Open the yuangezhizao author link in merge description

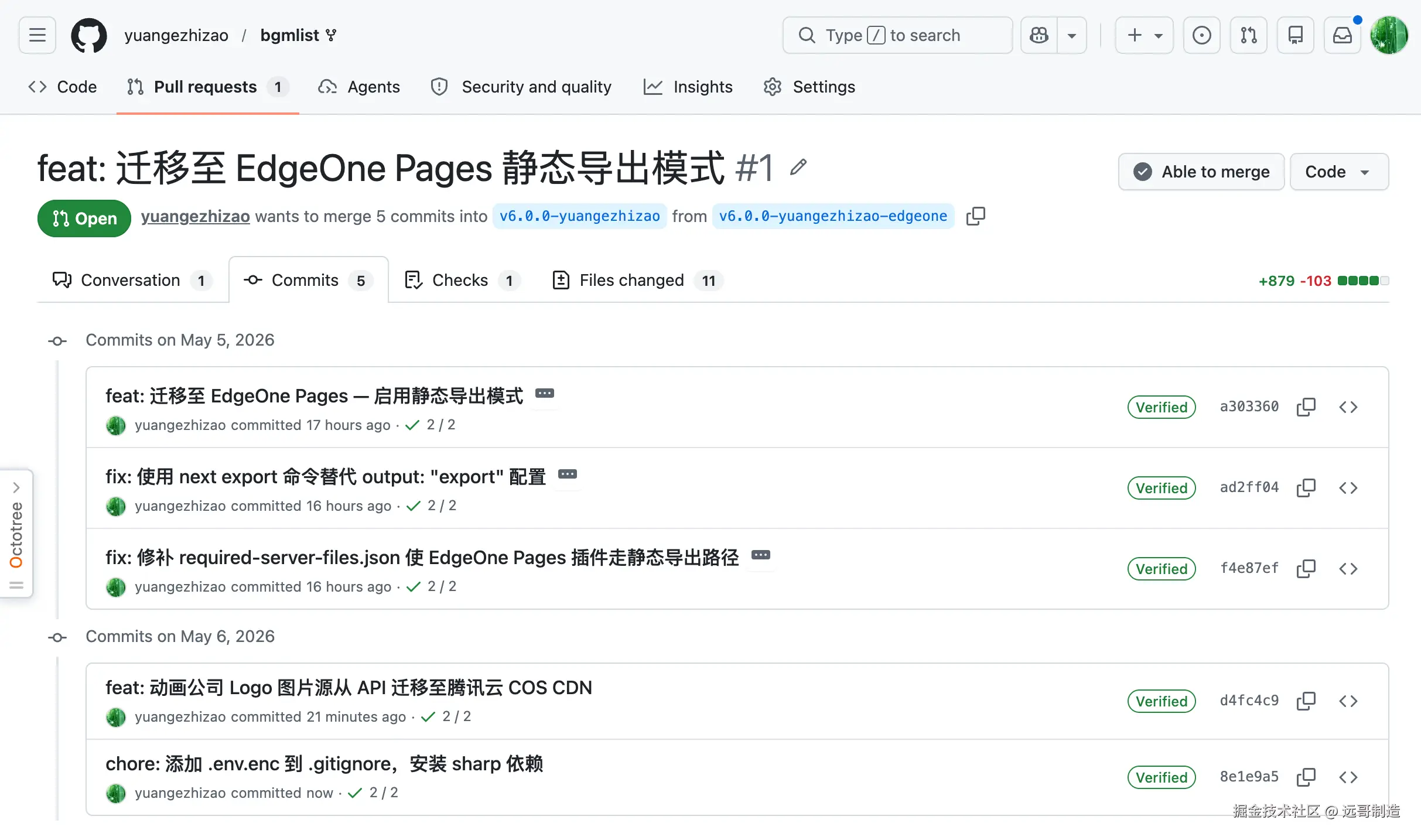pyautogui.click(x=196, y=216)
